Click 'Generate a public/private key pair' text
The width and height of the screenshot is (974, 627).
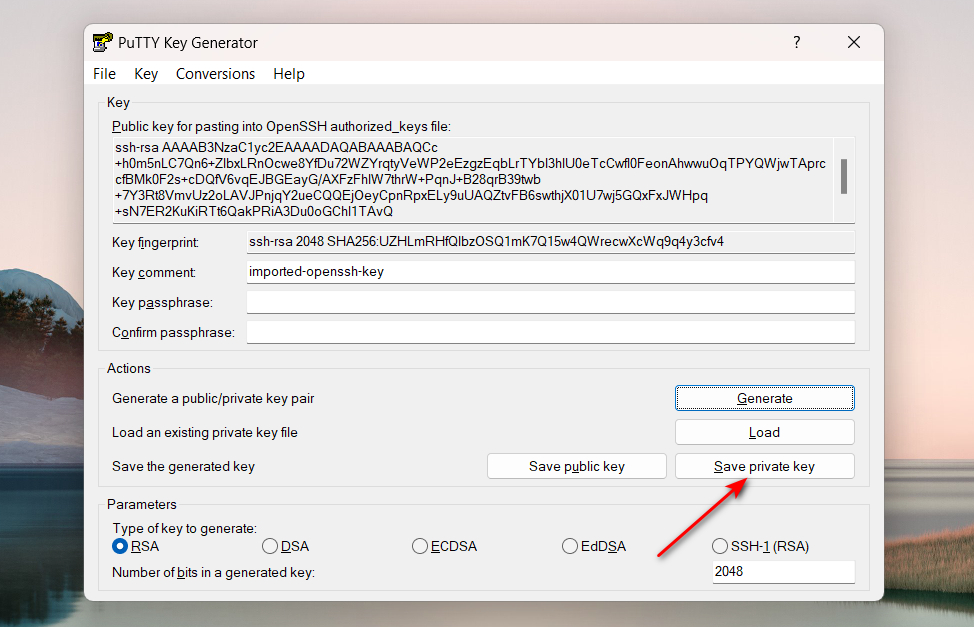(x=213, y=398)
